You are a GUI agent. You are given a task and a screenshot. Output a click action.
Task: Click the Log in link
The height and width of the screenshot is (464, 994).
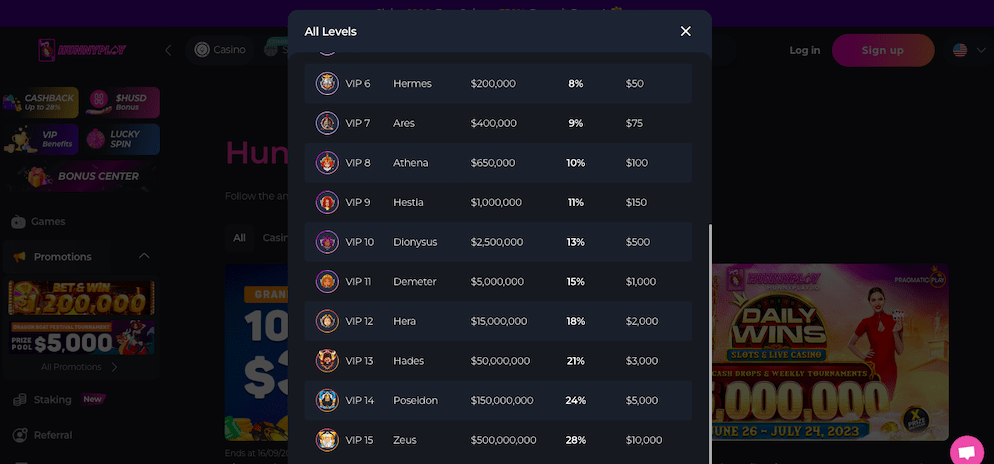(x=804, y=50)
